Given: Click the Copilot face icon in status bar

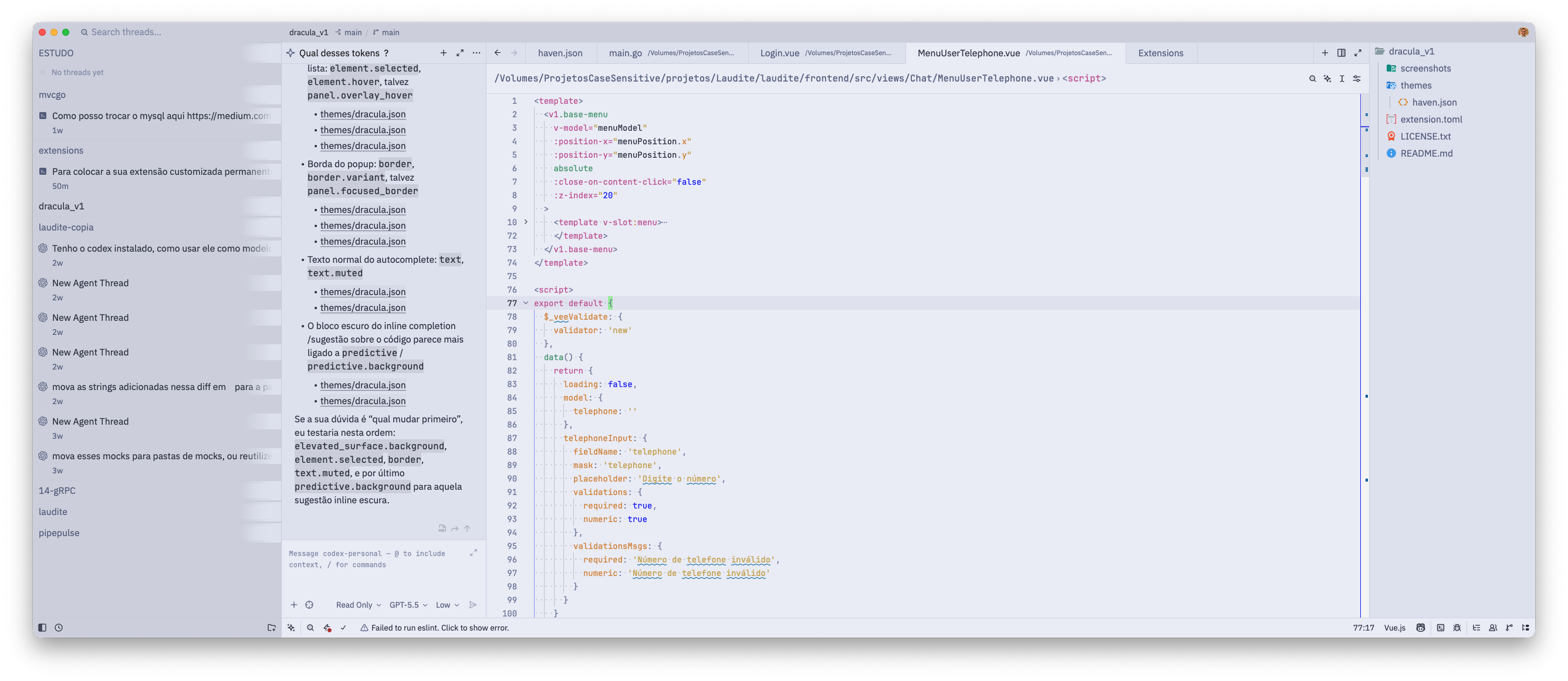Looking at the screenshot, I should pos(1421,628).
